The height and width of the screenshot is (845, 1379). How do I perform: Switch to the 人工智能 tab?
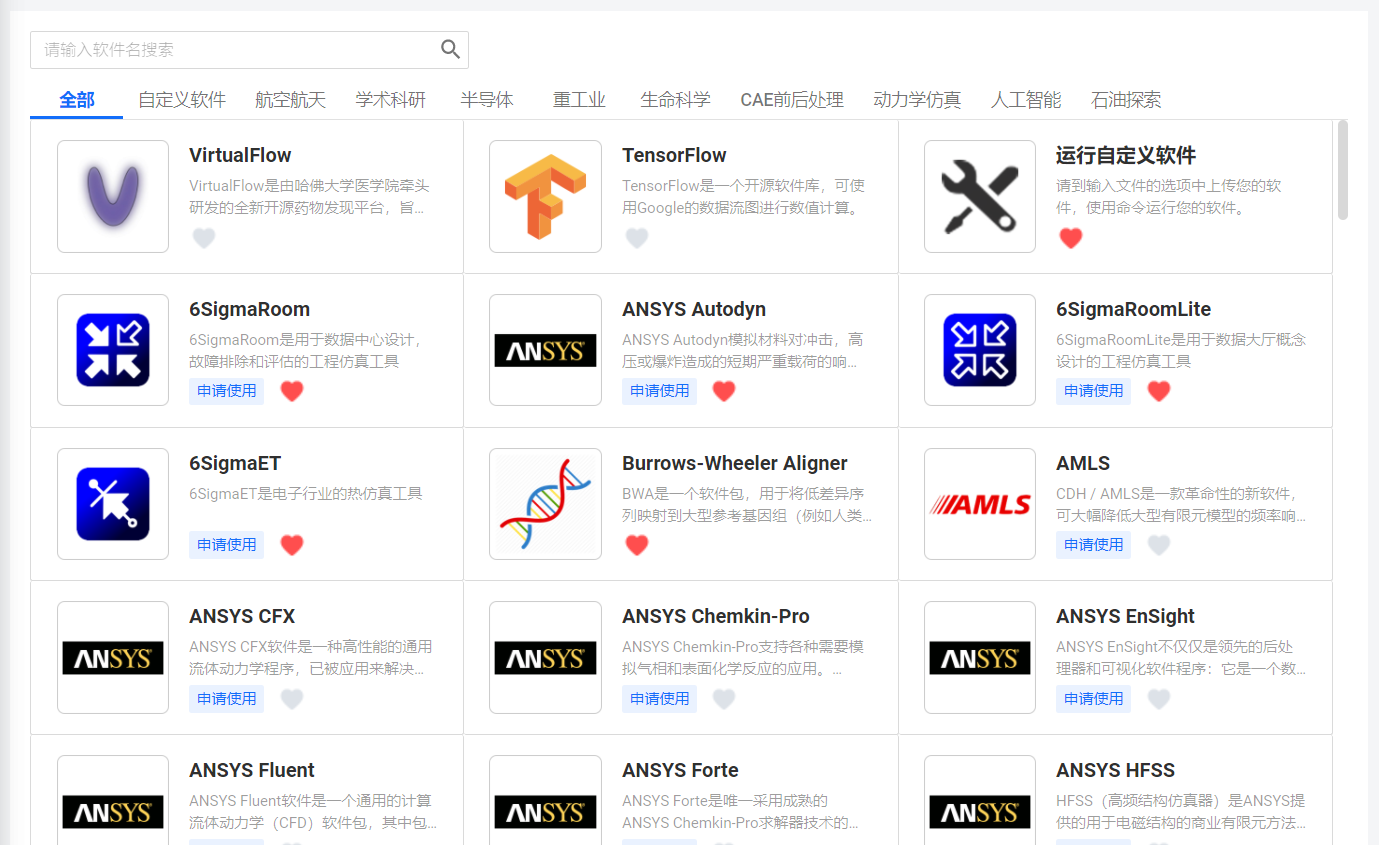point(1026,100)
